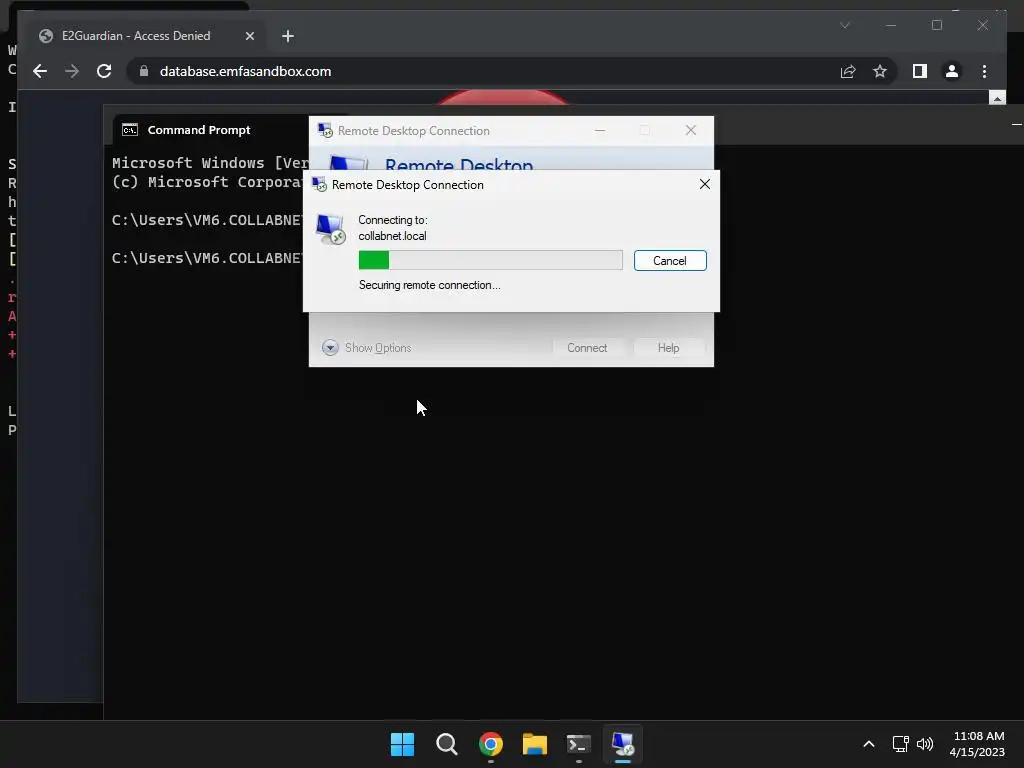Click the Remote Desktop computer icon in dialog

point(330,229)
